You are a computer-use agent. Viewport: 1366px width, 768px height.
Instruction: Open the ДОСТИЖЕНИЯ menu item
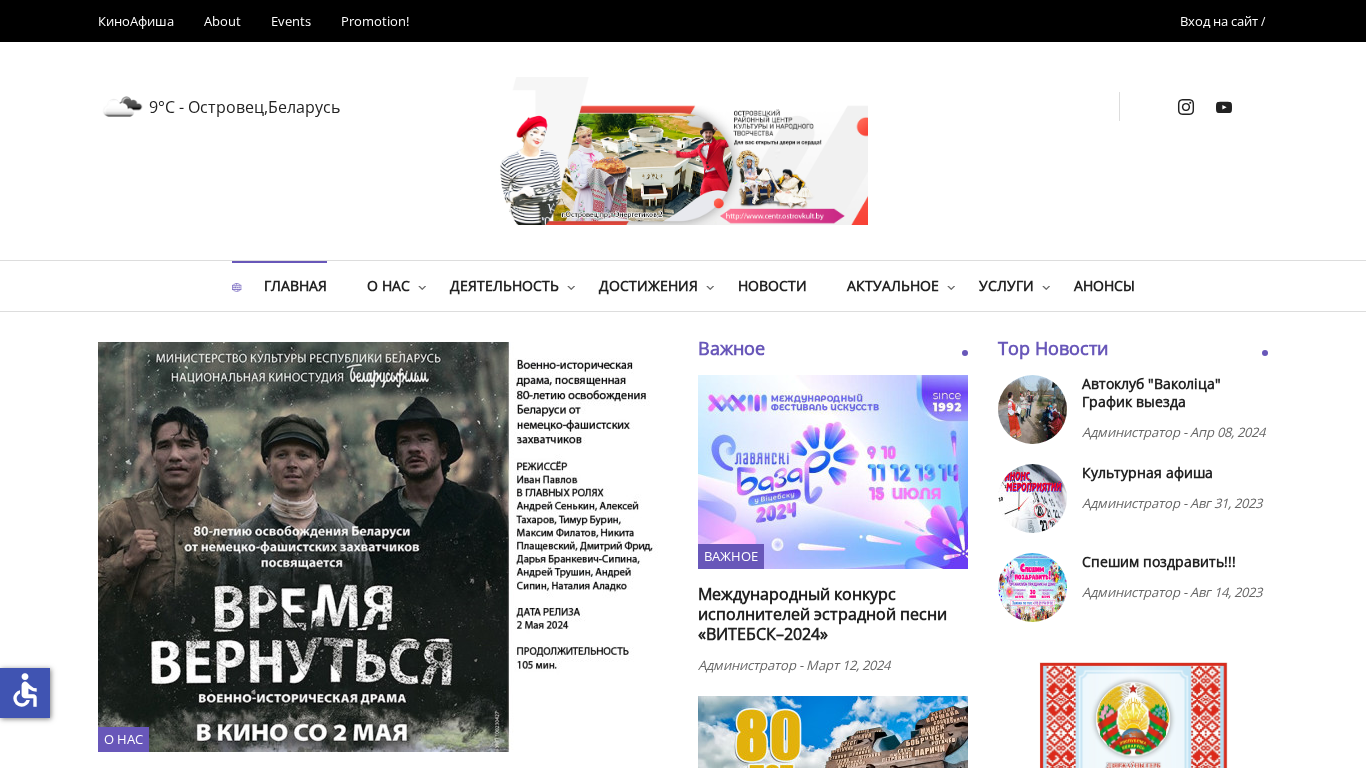[x=648, y=286]
